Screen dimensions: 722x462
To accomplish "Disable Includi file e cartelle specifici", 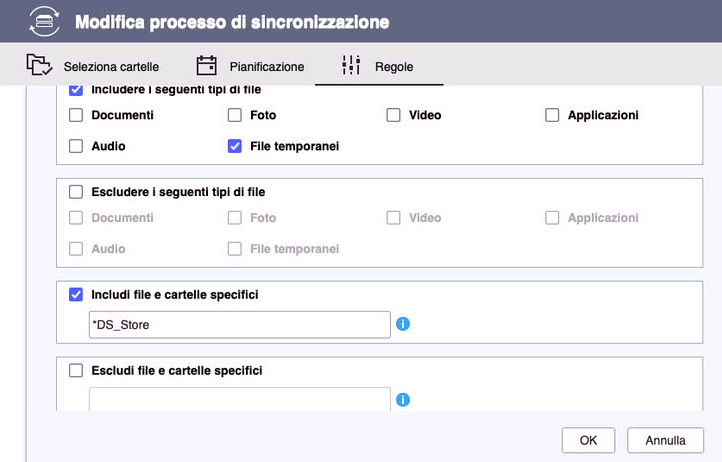I will [76, 295].
